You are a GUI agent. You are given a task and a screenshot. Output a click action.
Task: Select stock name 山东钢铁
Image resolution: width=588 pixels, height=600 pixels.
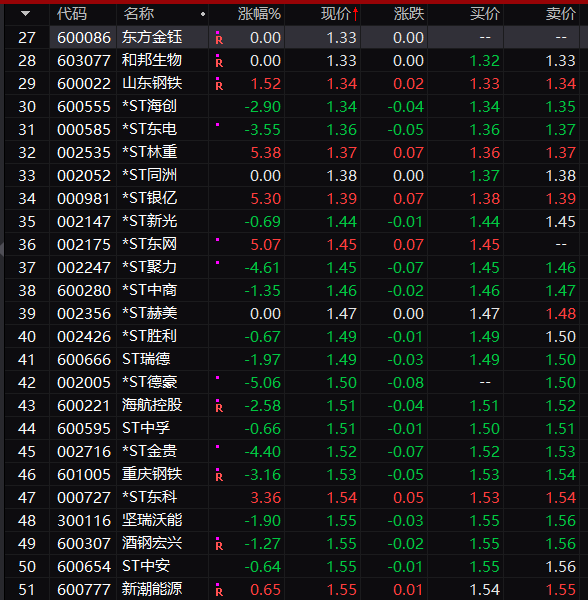(x=152, y=83)
